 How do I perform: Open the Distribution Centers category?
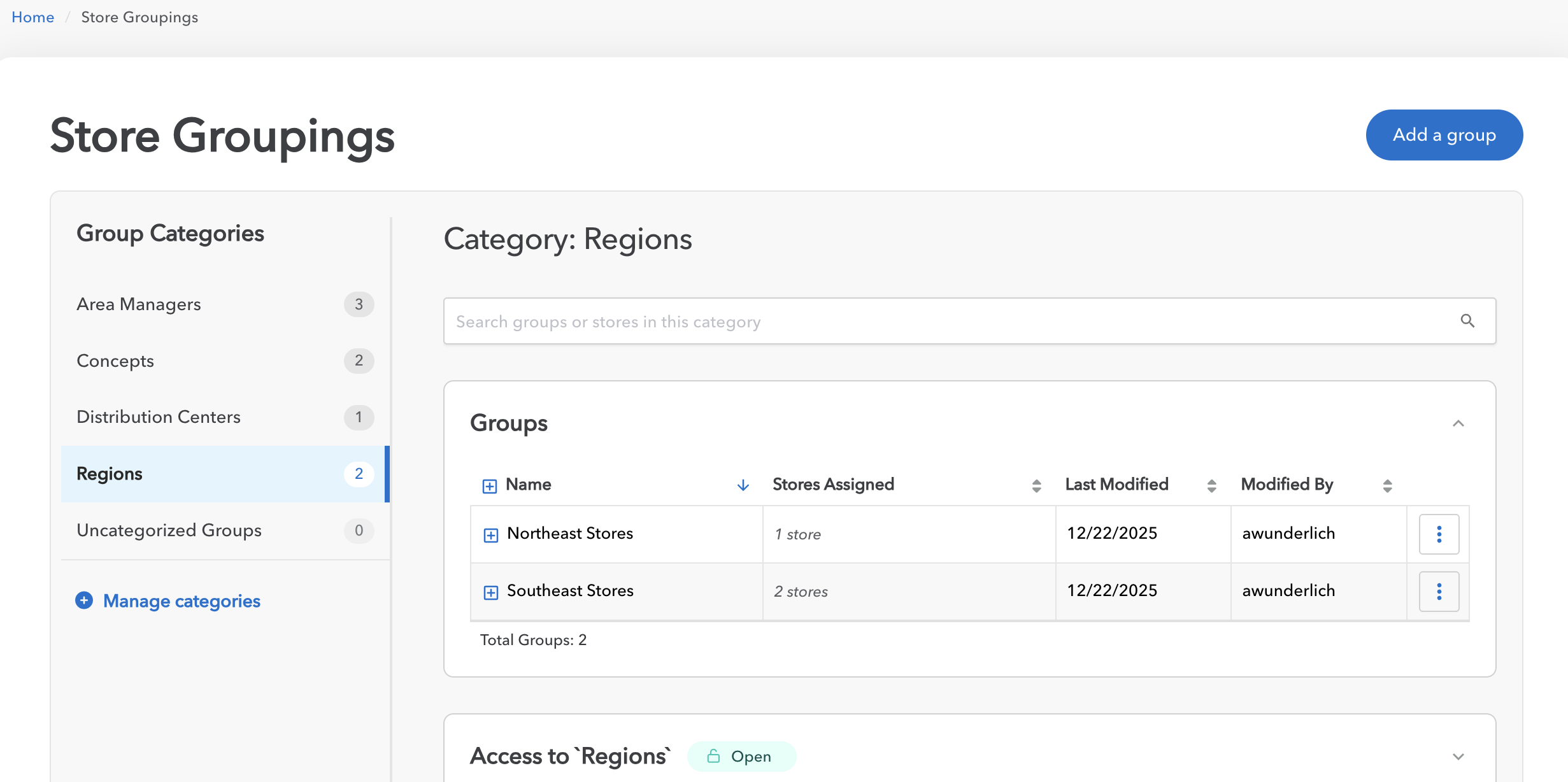159,417
